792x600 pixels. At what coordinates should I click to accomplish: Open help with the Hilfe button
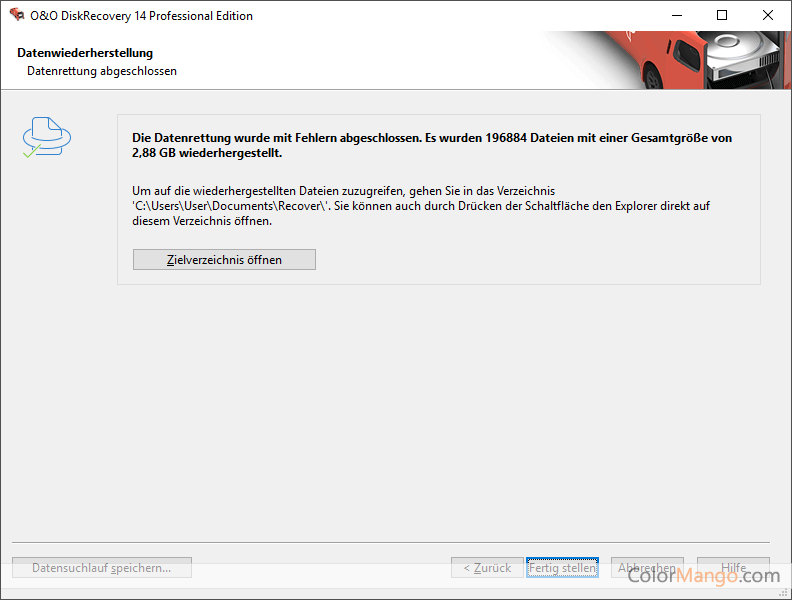click(733, 568)
